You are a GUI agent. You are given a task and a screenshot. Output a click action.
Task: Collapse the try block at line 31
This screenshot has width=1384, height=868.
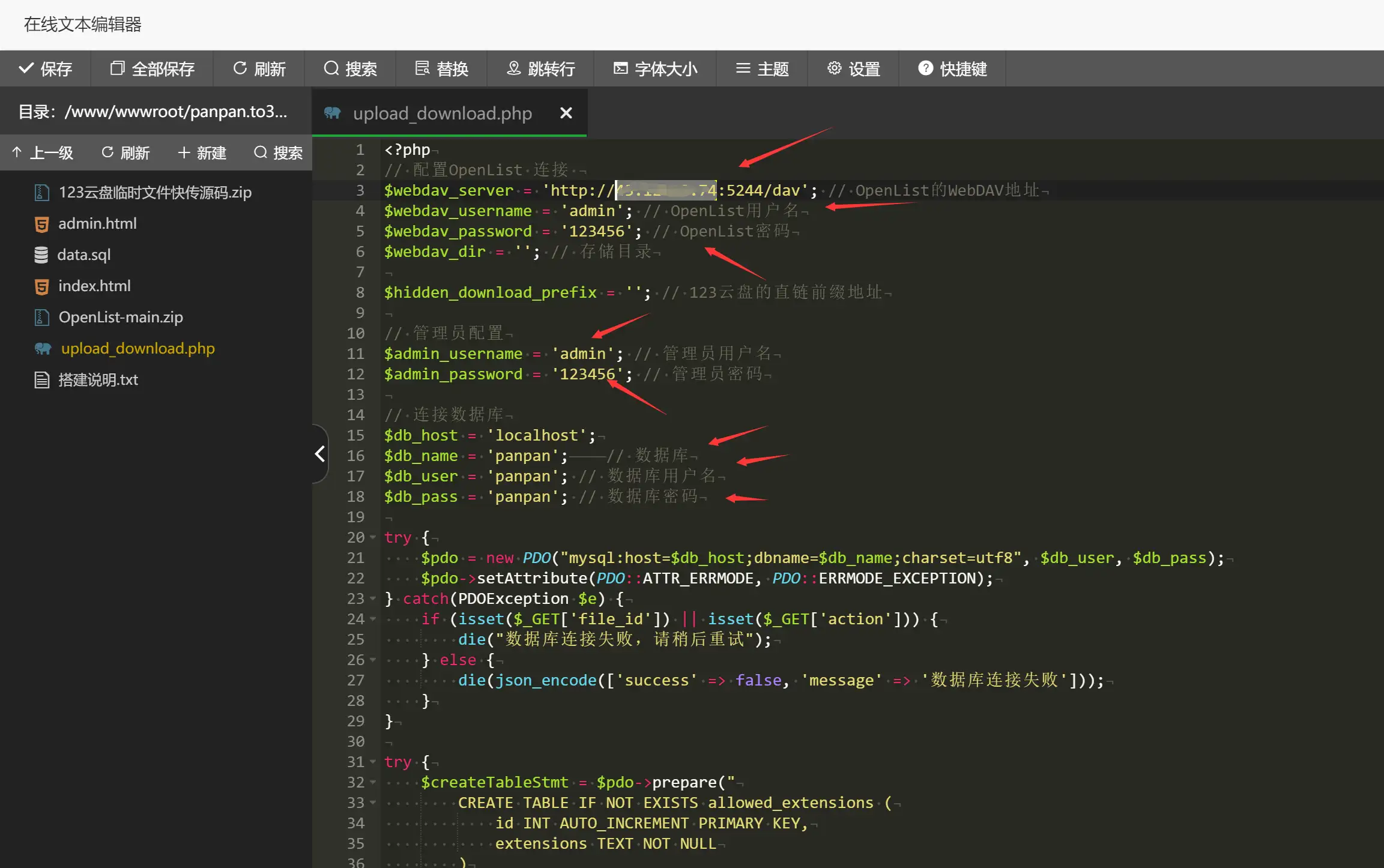click(373, 761)
